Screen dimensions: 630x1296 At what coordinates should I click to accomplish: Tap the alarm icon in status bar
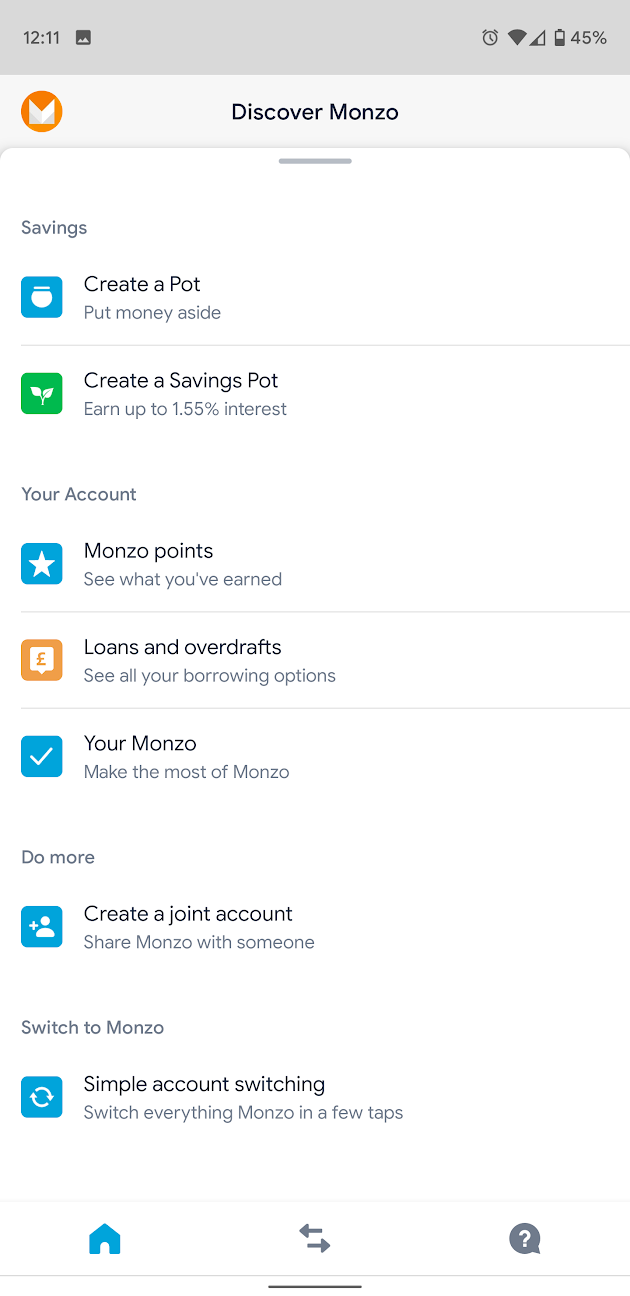490,38
